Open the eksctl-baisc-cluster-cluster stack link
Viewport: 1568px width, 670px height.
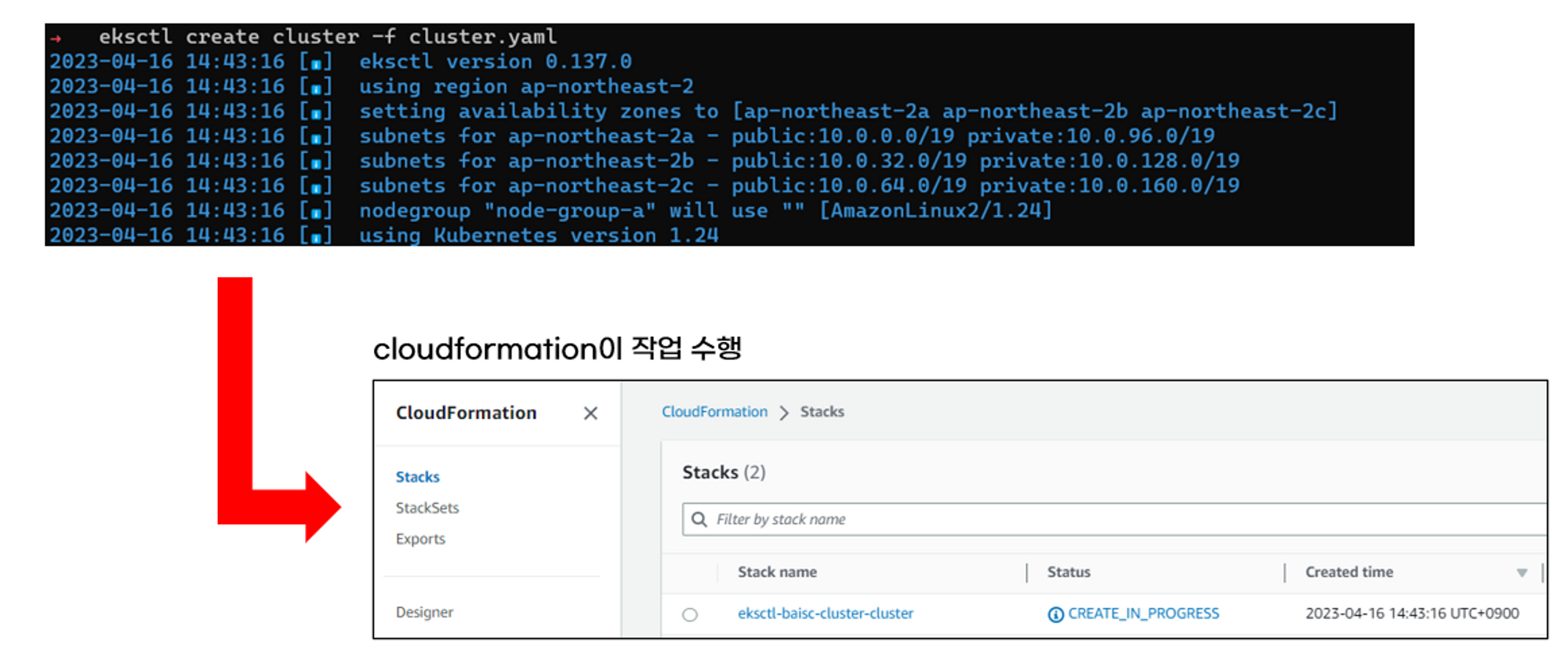click(x=825, y=614)
